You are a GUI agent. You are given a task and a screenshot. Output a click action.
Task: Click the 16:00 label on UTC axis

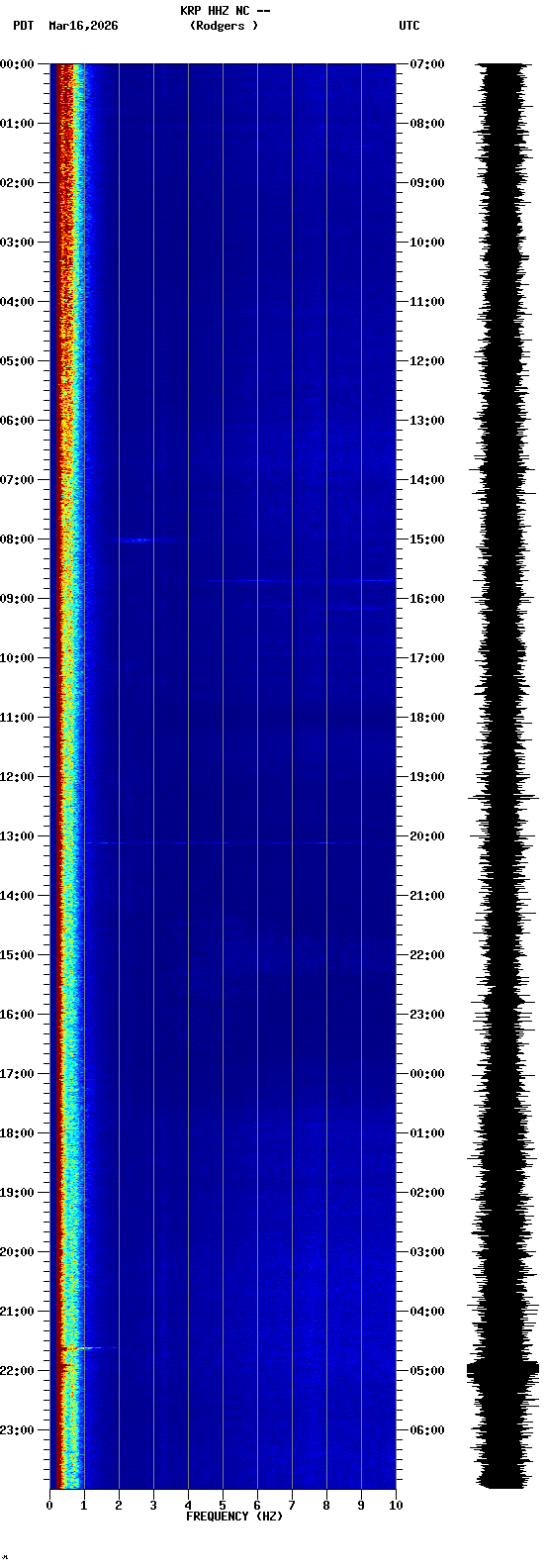427,599
